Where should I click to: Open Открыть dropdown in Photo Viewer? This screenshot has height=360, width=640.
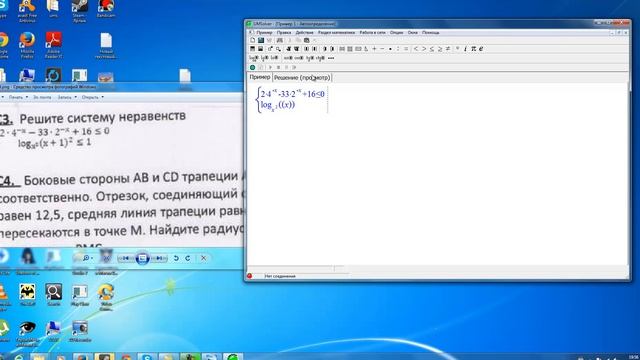(93, 97)
